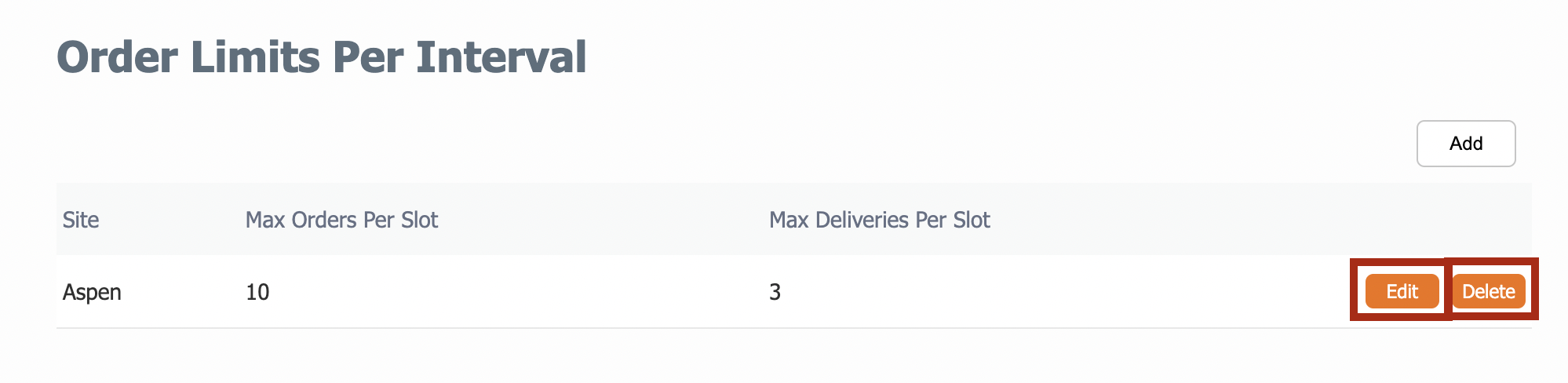This screenshot has height=383, width=1568.
Task: Select the Aspen site cell
Action: (92, 292)
